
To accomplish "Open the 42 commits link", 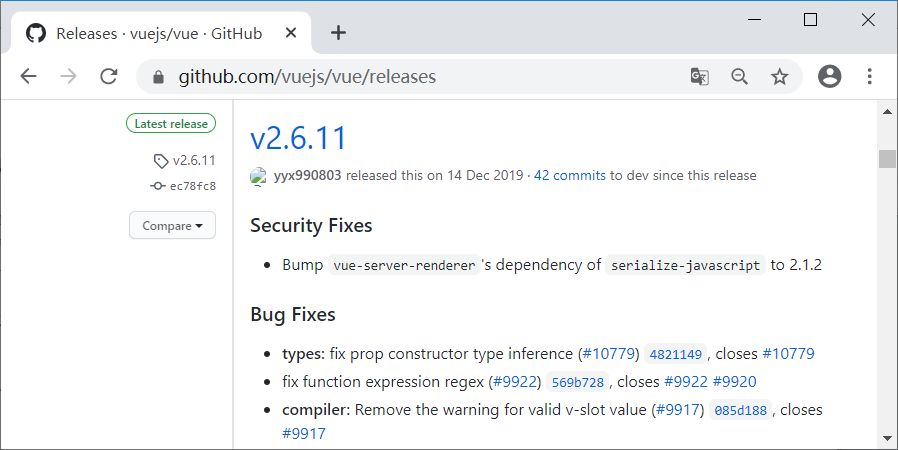I will click(570, 176).
